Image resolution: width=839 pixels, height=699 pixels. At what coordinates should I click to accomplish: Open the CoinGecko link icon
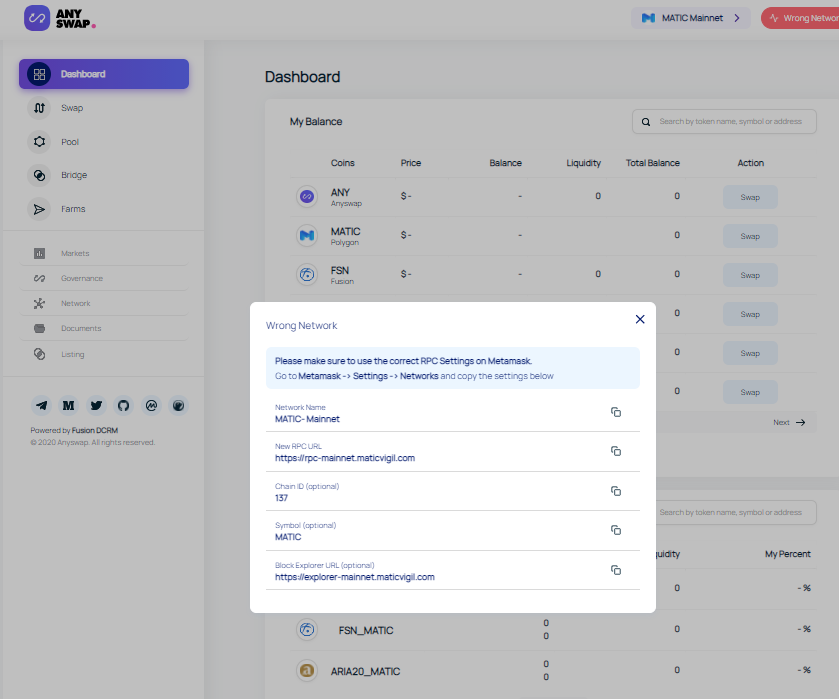[x=179, y=406]
